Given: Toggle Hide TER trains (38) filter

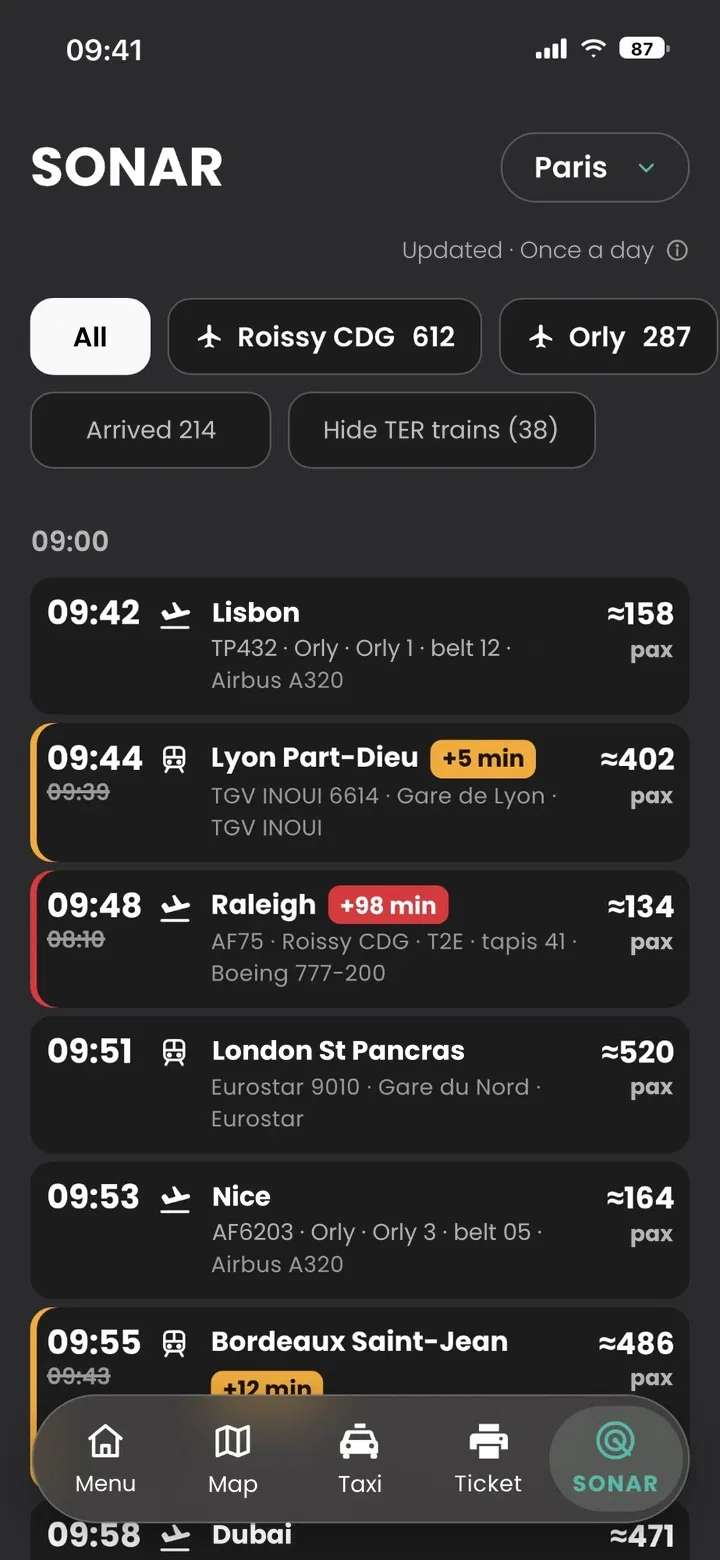Looking at the screenshot, I should coord(442,430).
